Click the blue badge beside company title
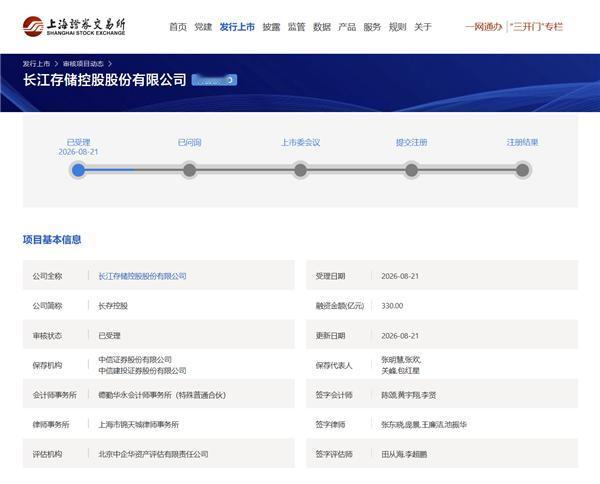Viewport: 600px width, 484px height. (214, 80)
